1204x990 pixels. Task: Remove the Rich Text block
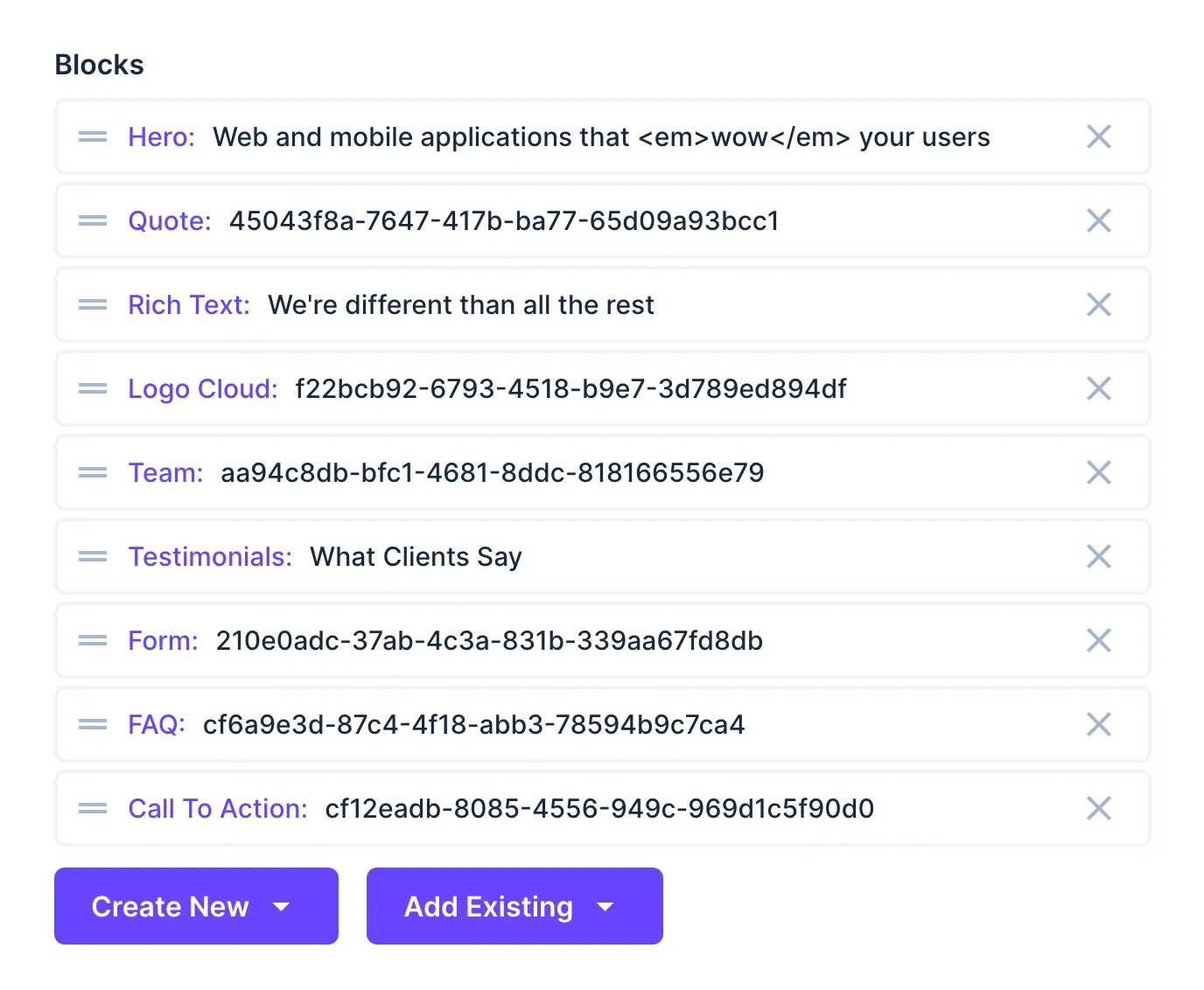(1099, 305)
